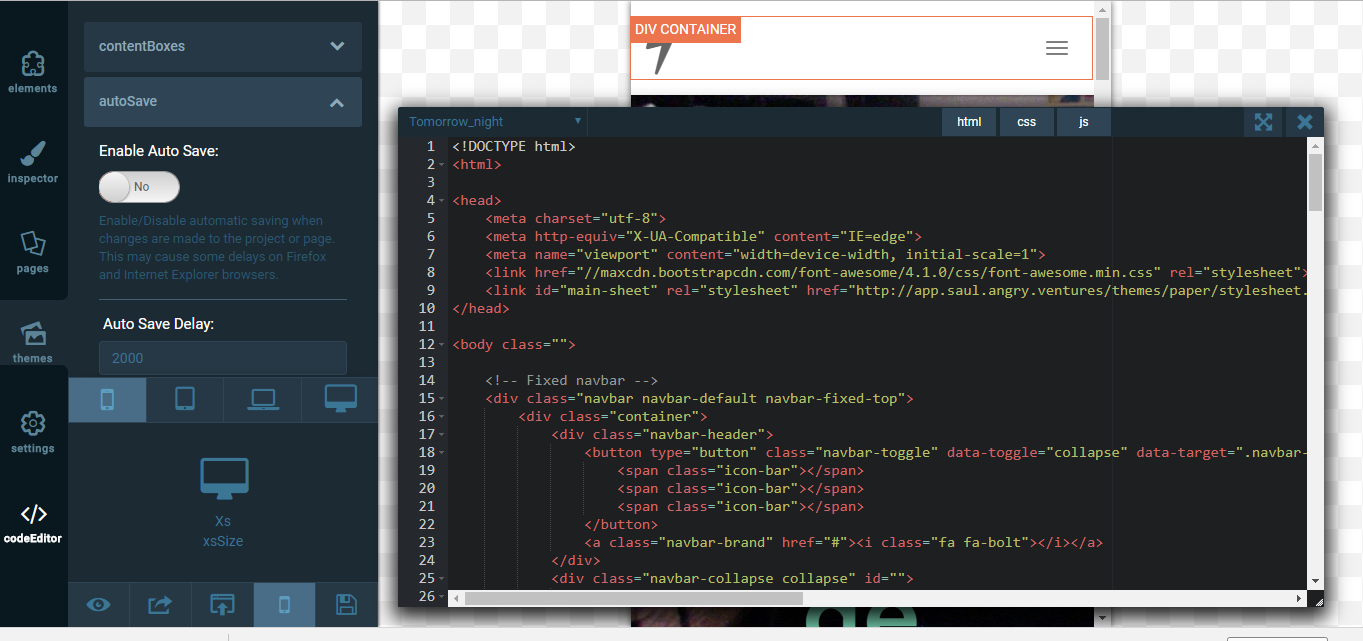Click the hamburger menu in the preview navbar
Viewport: 1363px width, 641px height.
(x=1056, y=48)
